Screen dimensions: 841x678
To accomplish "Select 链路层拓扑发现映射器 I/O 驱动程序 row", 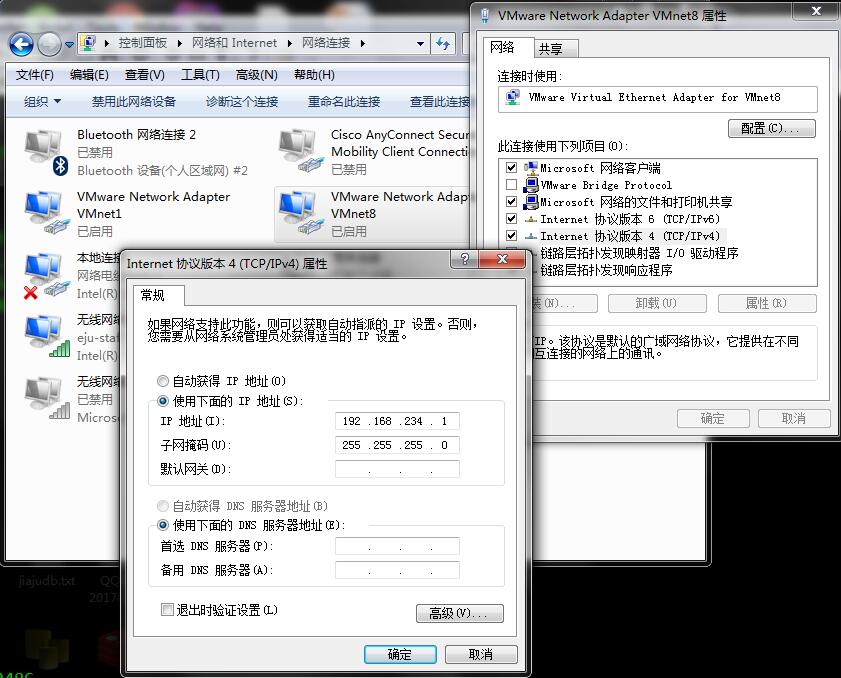I will point(638,253).
